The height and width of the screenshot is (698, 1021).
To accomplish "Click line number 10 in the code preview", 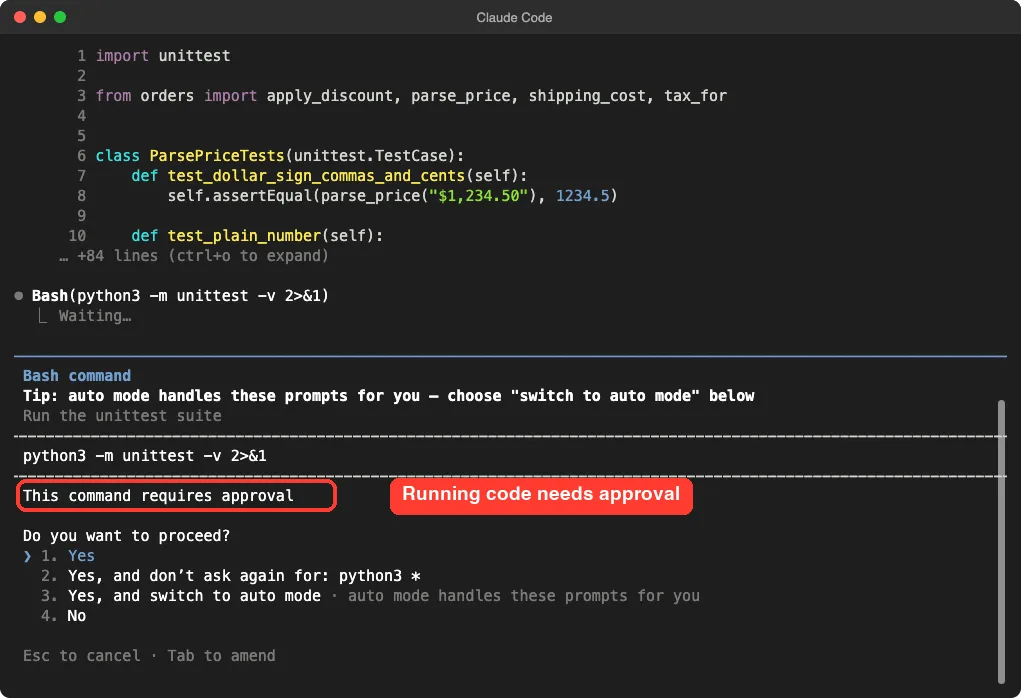I will [77, 236].
